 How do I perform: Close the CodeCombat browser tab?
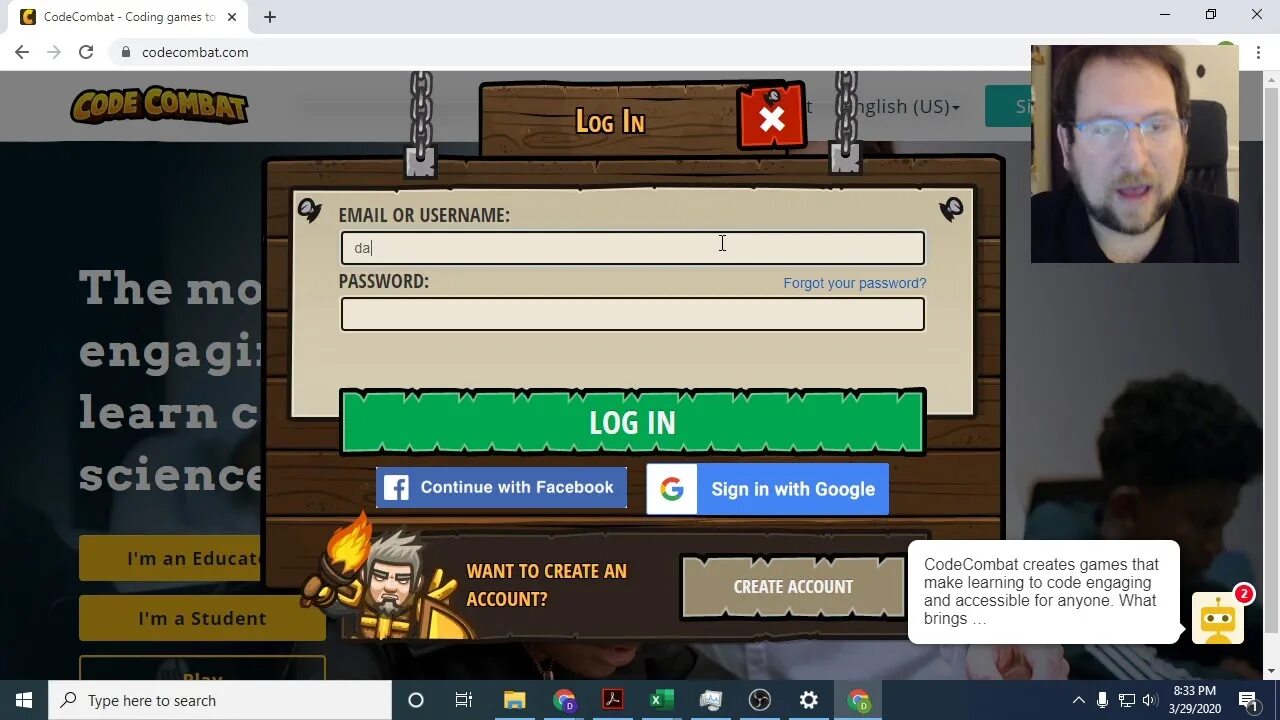coord(232,17)
